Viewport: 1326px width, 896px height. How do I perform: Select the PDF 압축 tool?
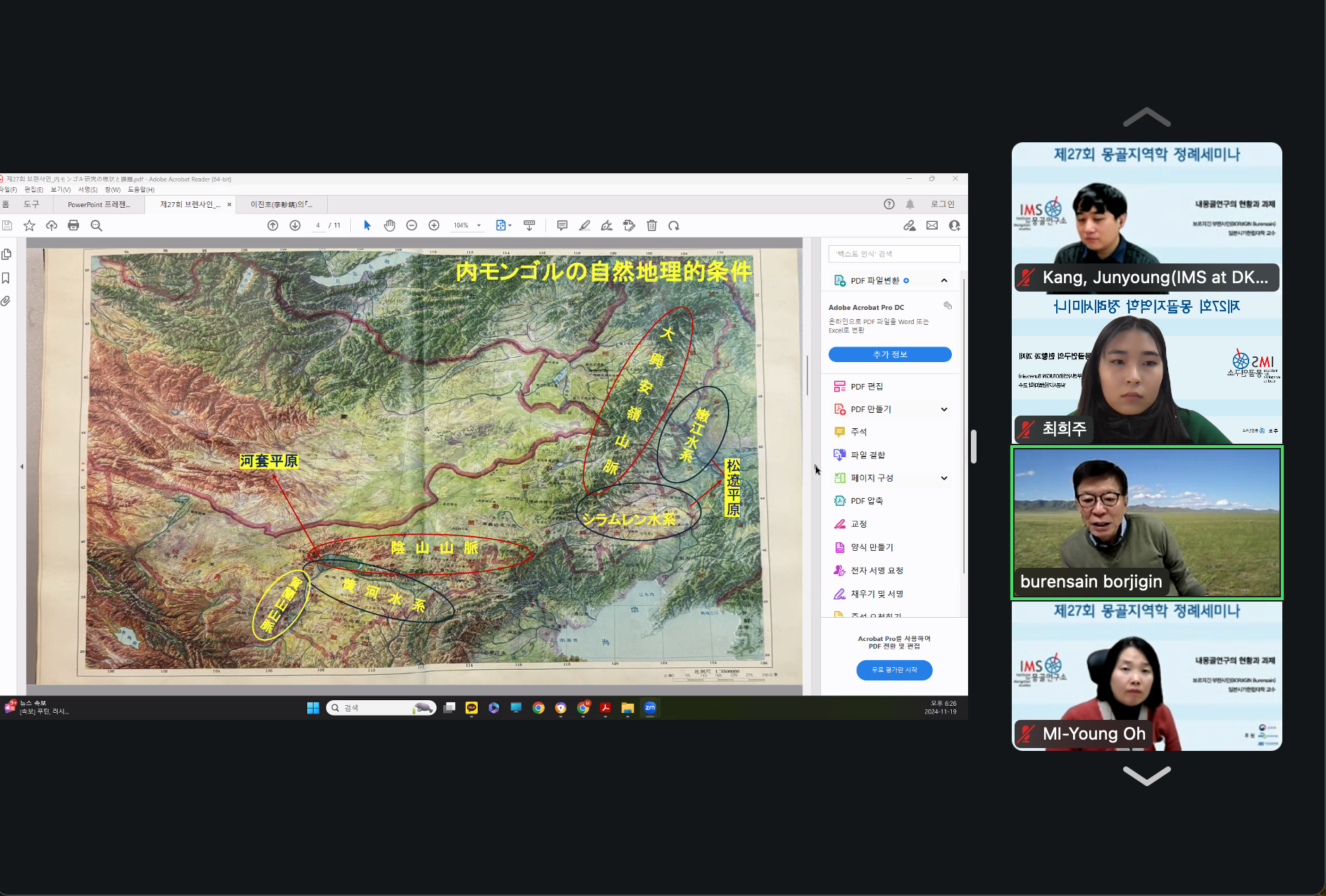point(859,501)
